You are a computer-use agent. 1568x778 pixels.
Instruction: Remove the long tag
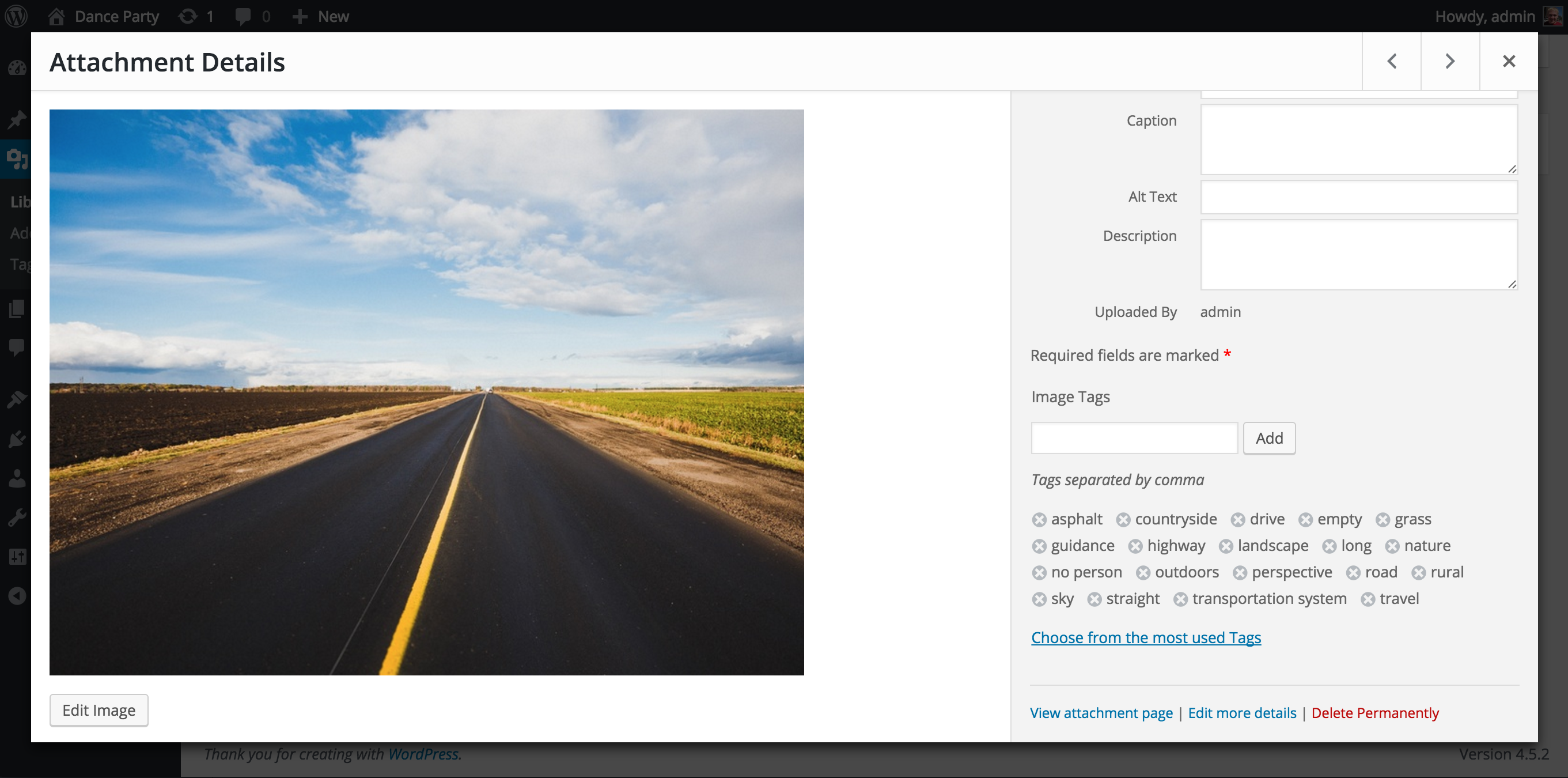coord(1330,547)
